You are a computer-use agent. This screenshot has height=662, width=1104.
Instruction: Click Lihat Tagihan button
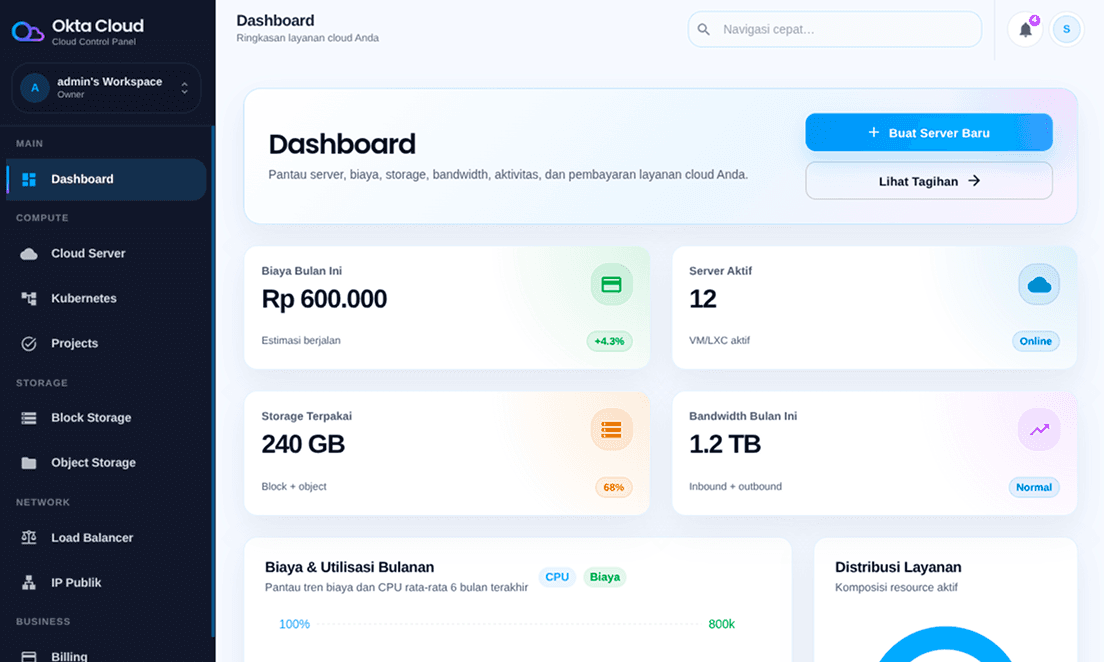[x=929, y=181]
